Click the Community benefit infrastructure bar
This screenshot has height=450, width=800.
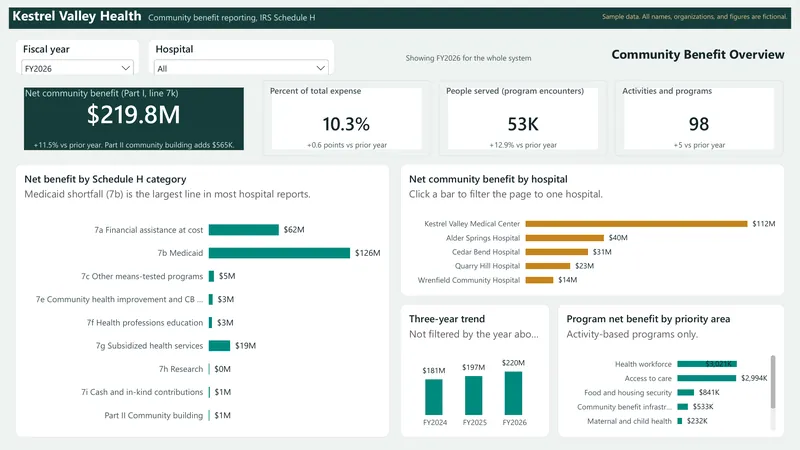point(683,407)
